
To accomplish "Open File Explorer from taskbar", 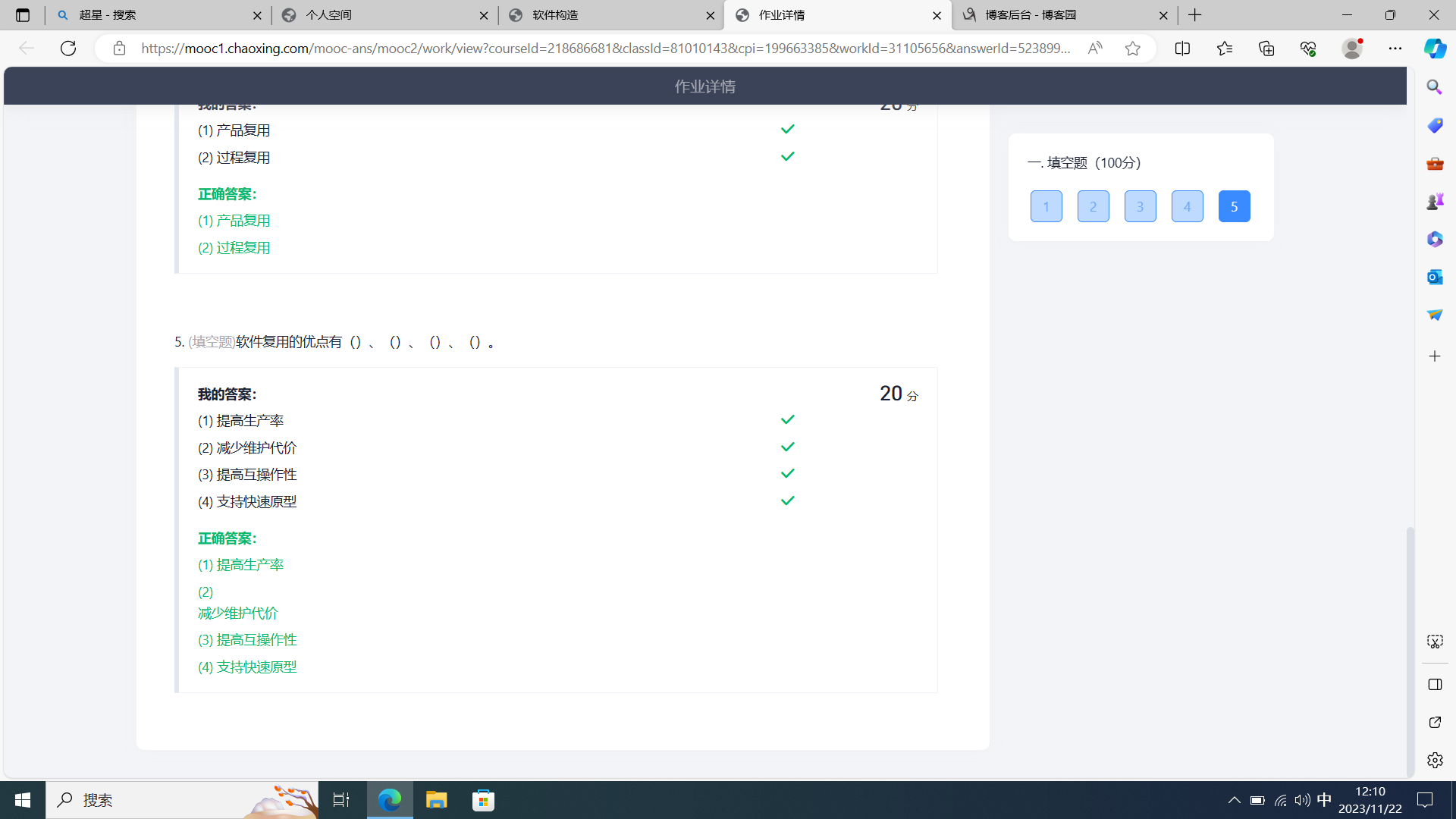I will pyautogui.click(x=436, y=800).
